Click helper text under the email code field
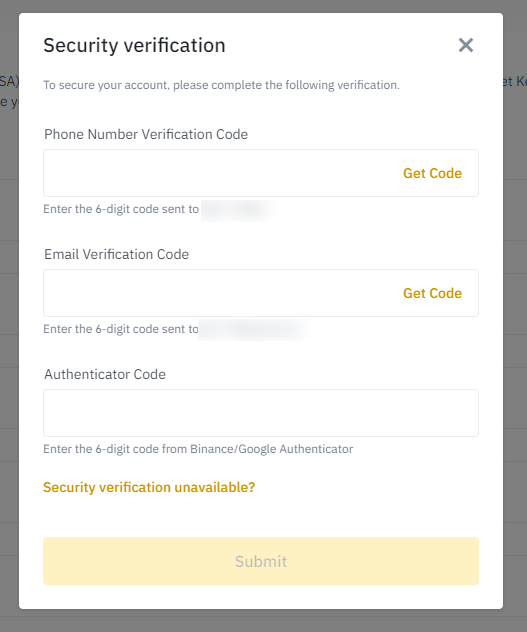527x632 pixels. click(121, 329)
